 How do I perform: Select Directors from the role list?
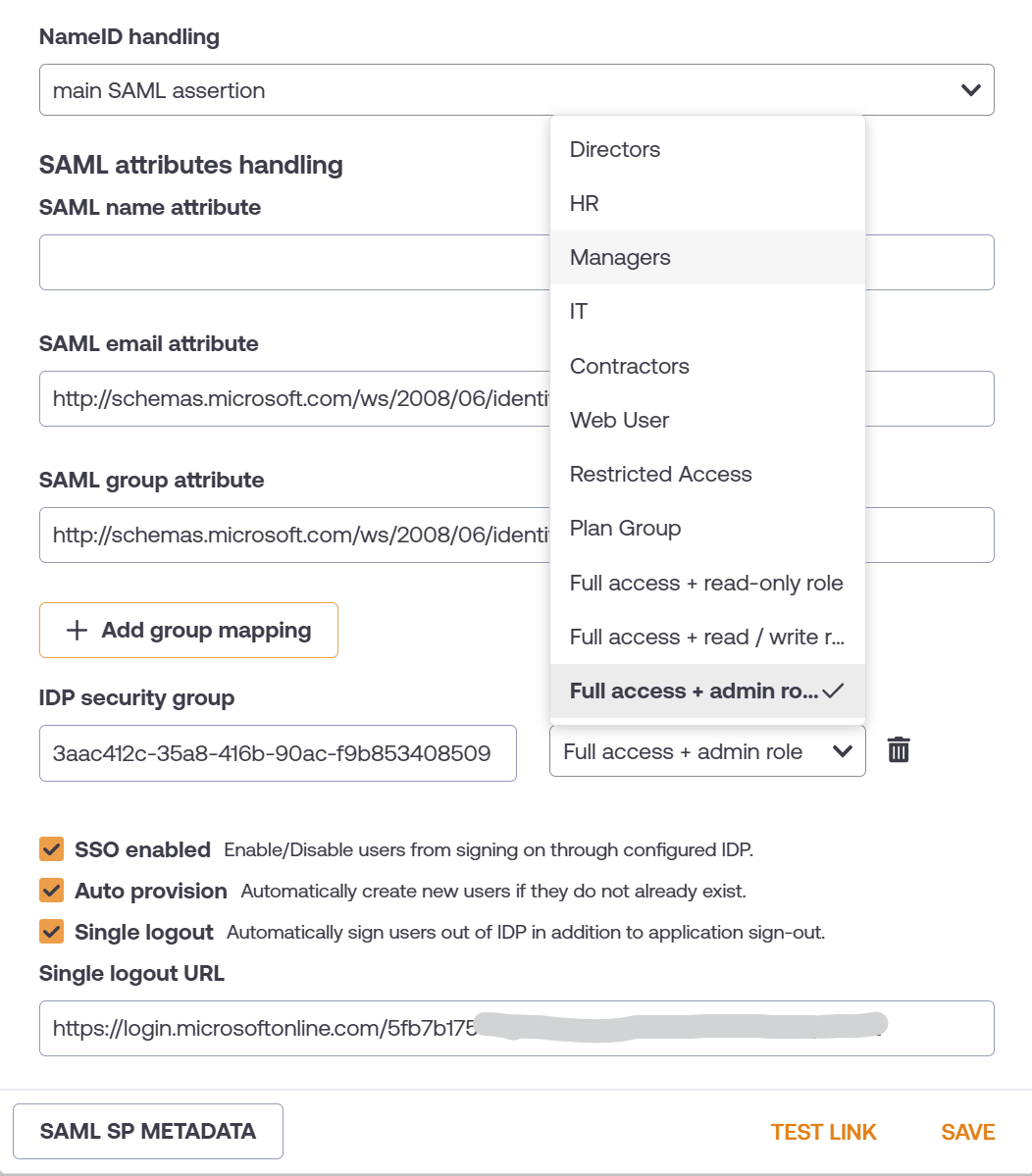click(615, 150)
